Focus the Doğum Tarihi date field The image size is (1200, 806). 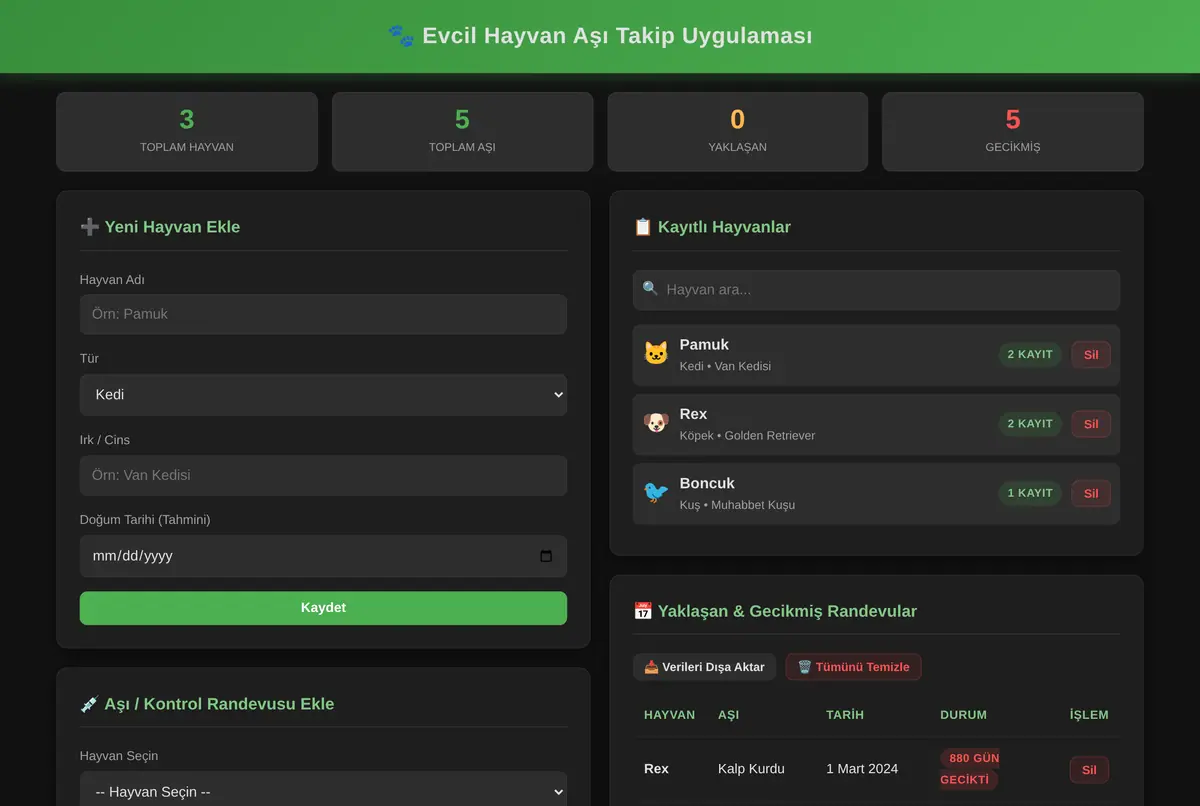pyautogui.click(x=323, y=556)
